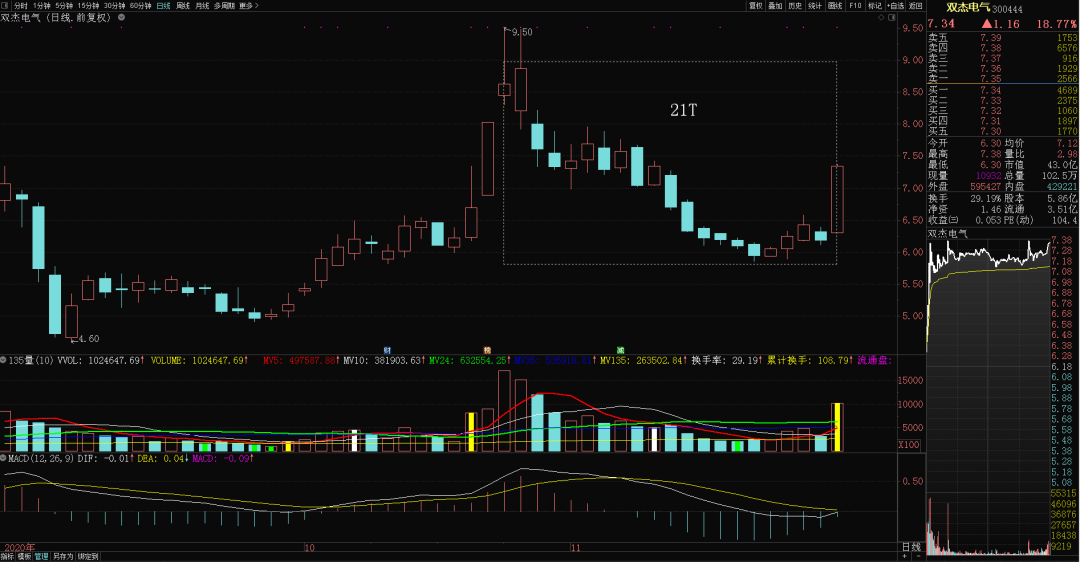This screenshot has height=562, width=1080.
Task: Switch to the 15分钟 period tab
Action: tap(88, 6)
